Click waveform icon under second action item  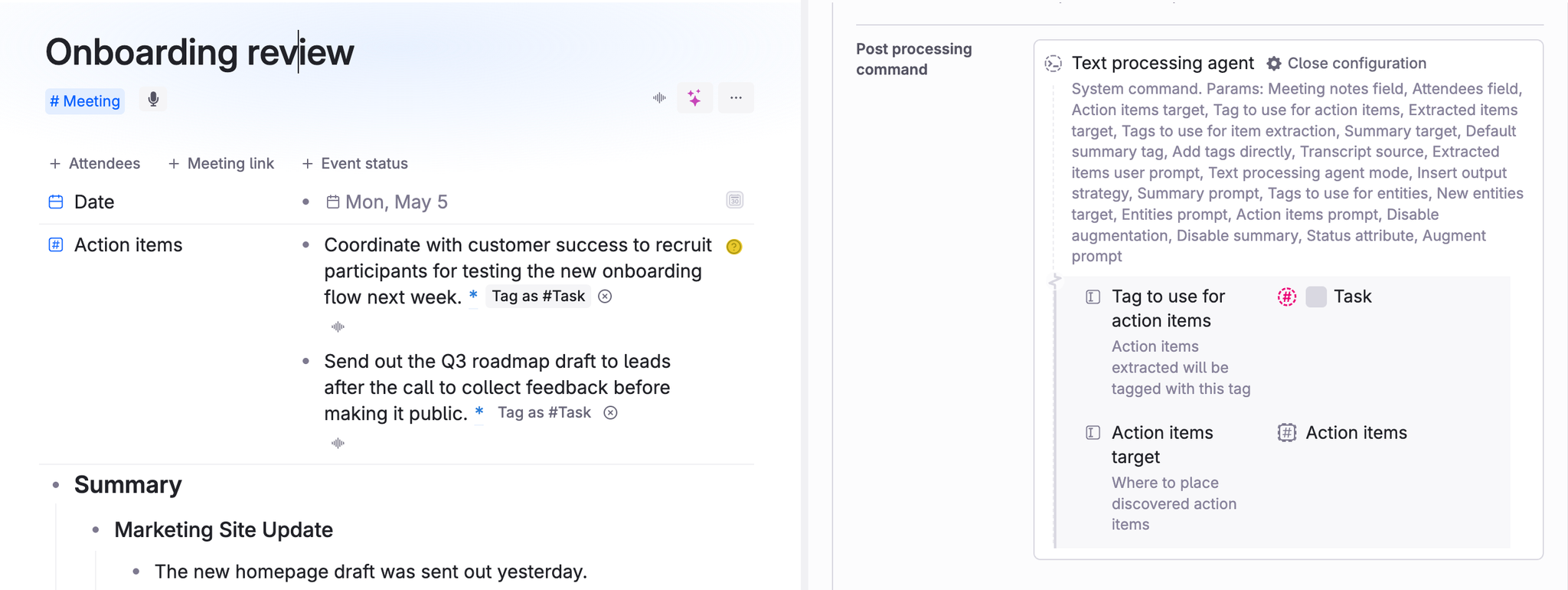coord(338,444)
